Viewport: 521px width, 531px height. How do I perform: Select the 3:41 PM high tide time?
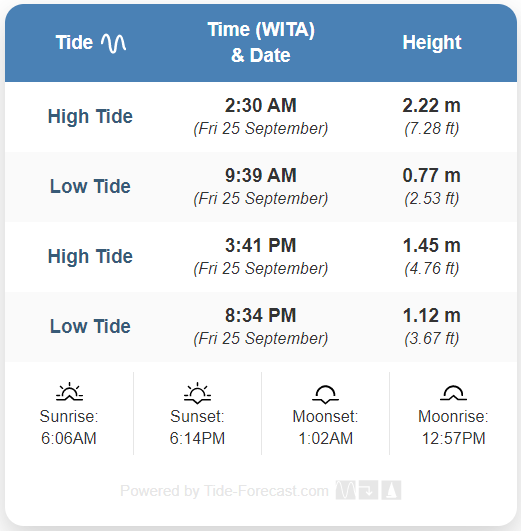click(261, 246)
